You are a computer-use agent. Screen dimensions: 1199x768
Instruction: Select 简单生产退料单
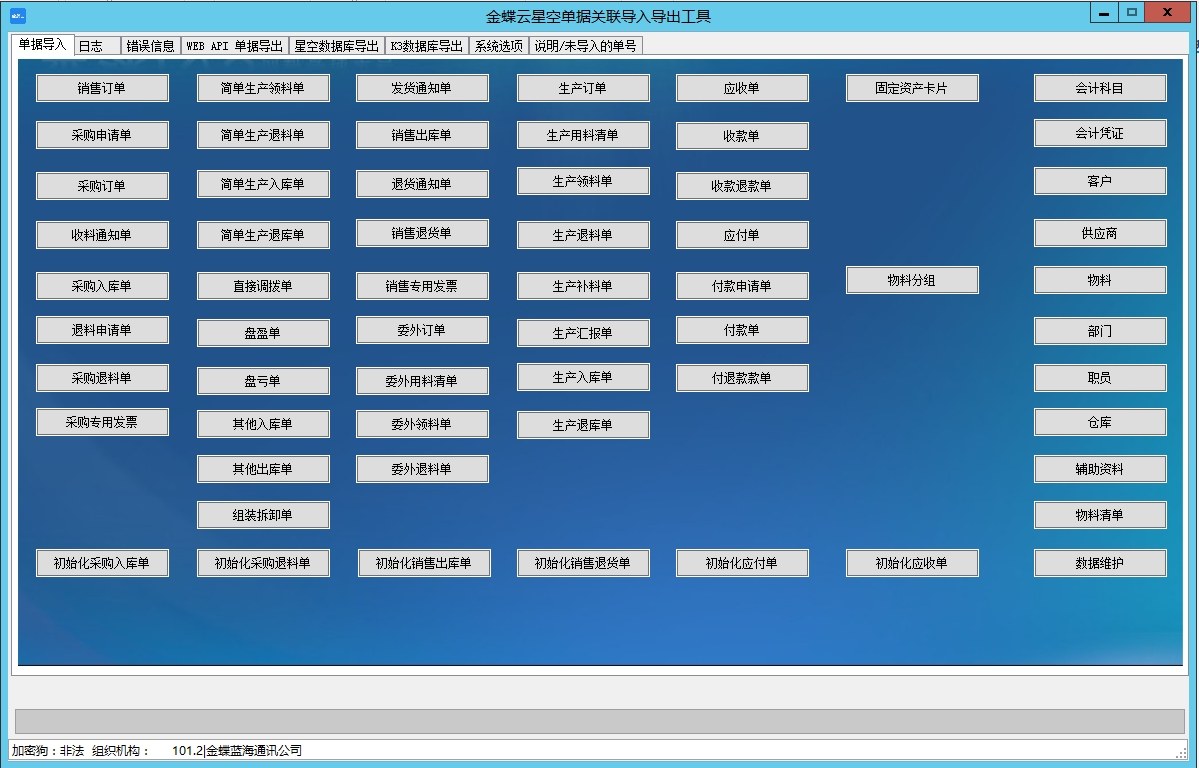tap(263, 135)
